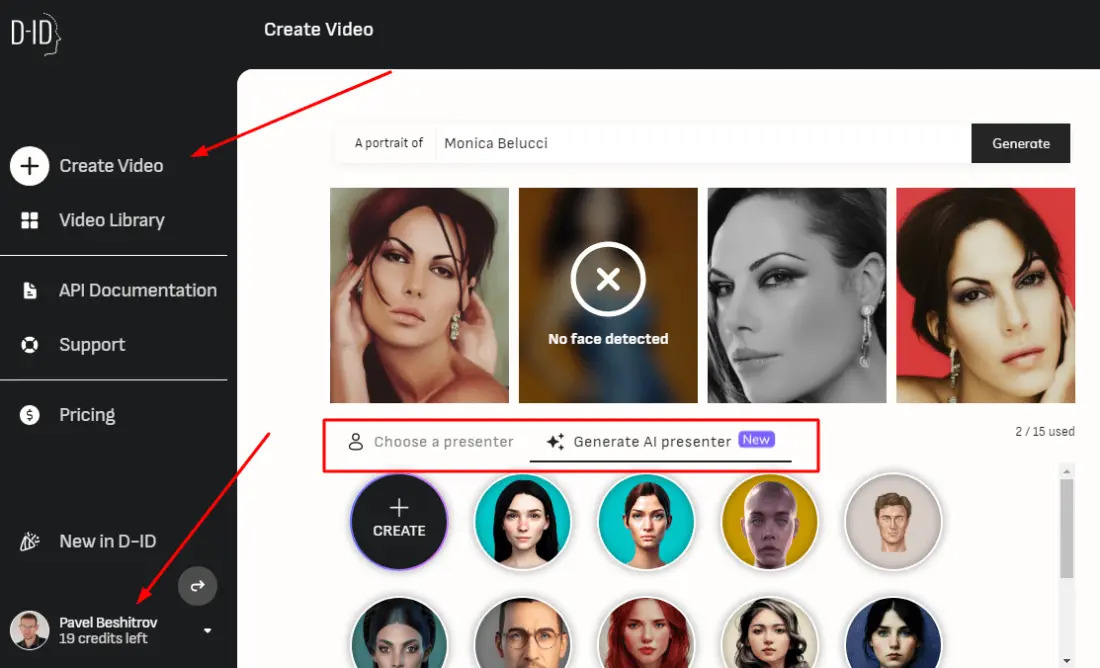Select the red-background generated portrait
Viewport: 1100px width, 668px height.
click(985, 295)
